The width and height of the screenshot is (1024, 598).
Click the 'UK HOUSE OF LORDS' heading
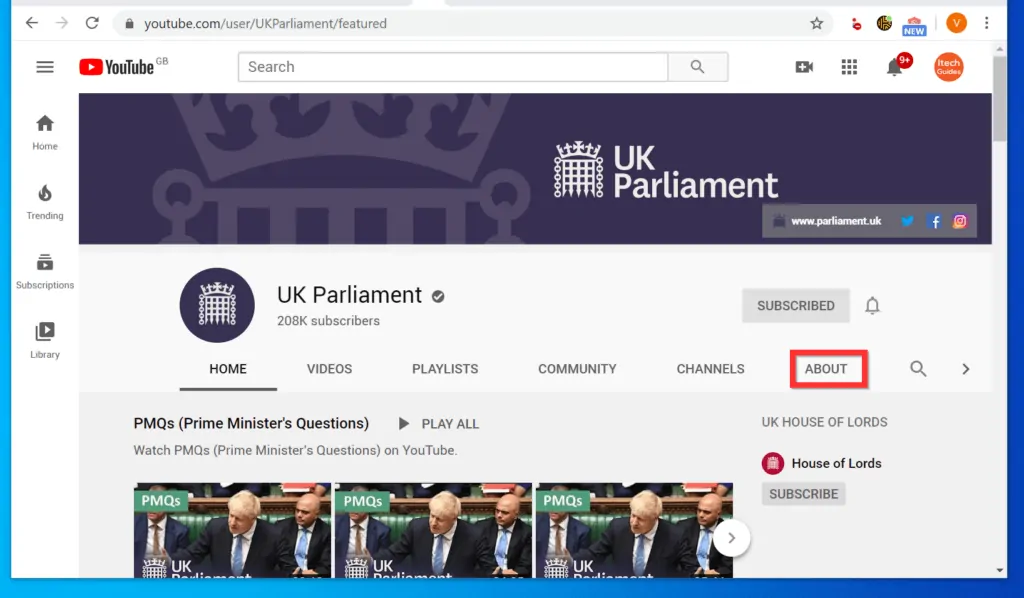click(x=824, y=422)
